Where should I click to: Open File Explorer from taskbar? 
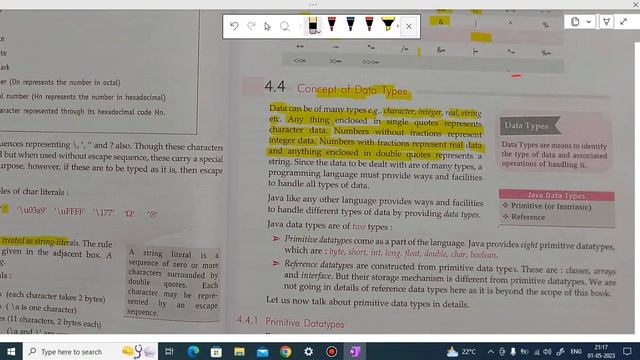239,351
